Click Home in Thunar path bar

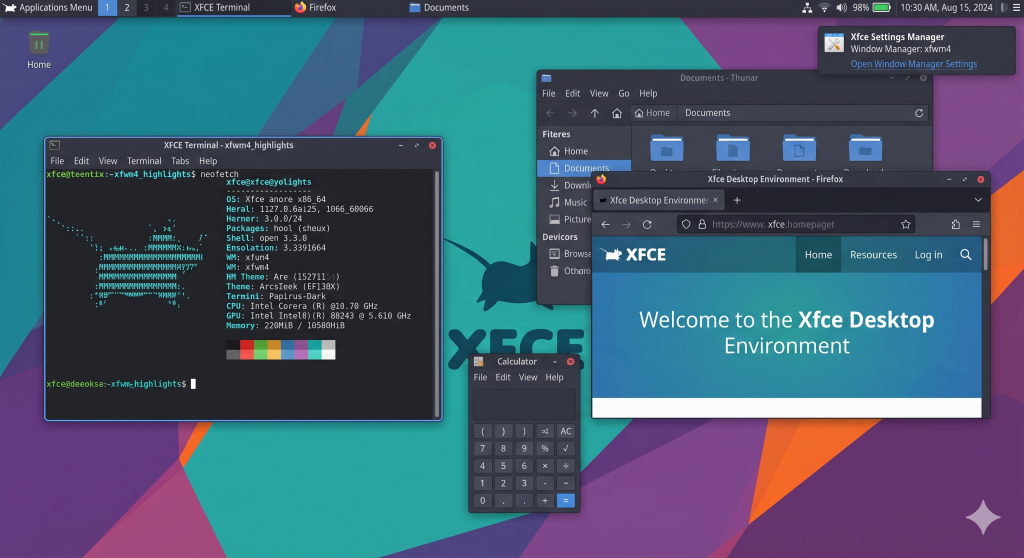(x=652, y=113)
